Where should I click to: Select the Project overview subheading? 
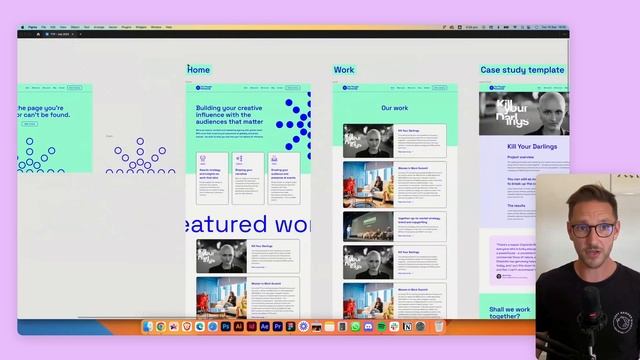pyautogui.click(x=520, y=157)
